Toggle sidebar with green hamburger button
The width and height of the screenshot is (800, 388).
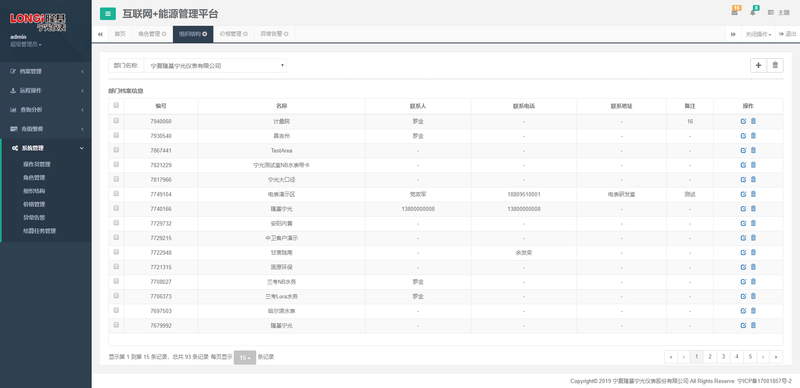pos(108,14)
